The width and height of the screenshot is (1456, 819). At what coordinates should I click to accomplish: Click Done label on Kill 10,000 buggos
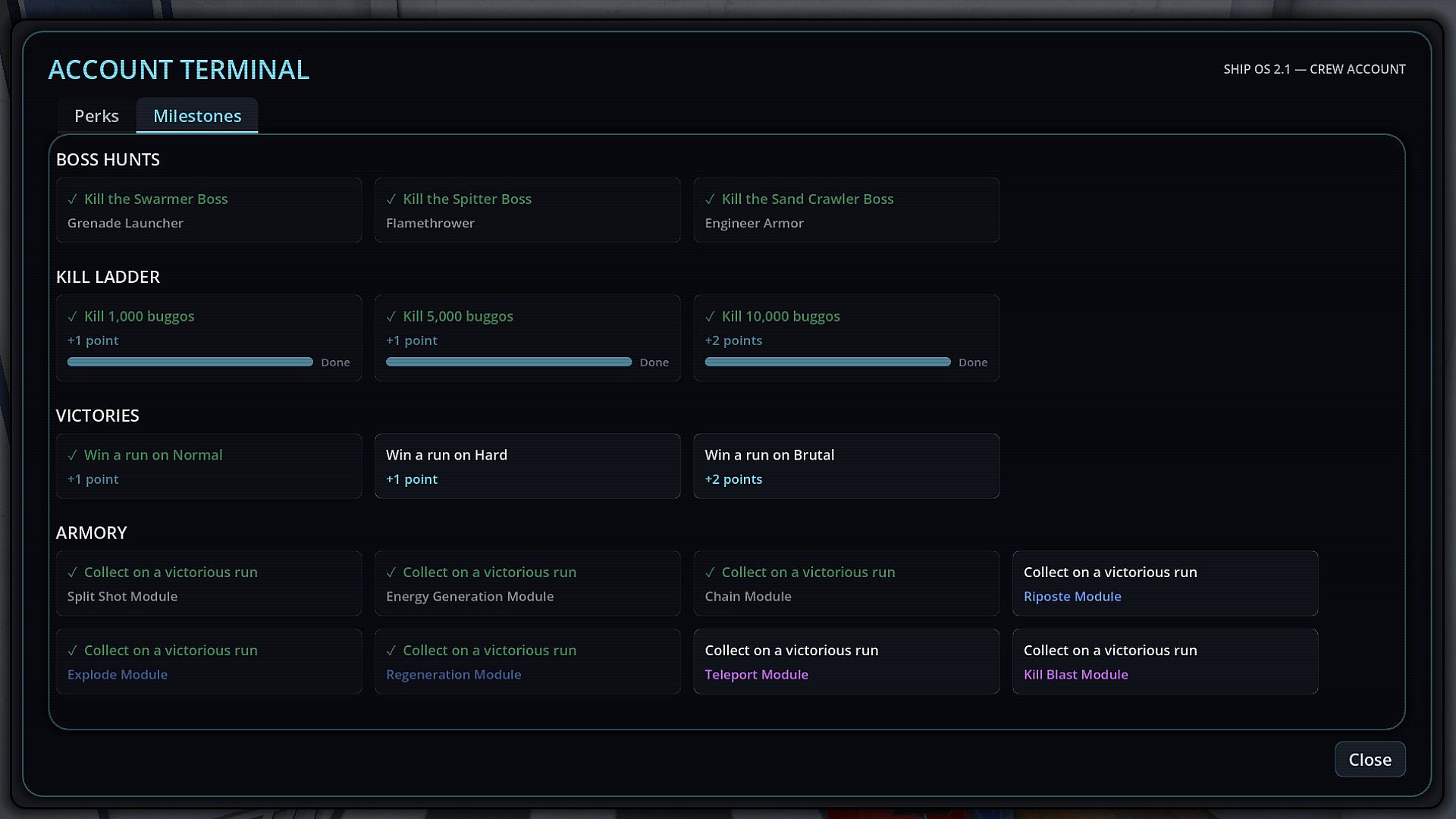coord(973,362)
